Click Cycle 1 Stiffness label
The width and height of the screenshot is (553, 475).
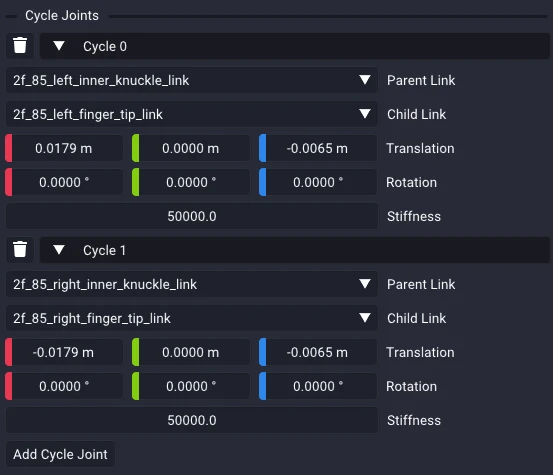click(414, 420)
